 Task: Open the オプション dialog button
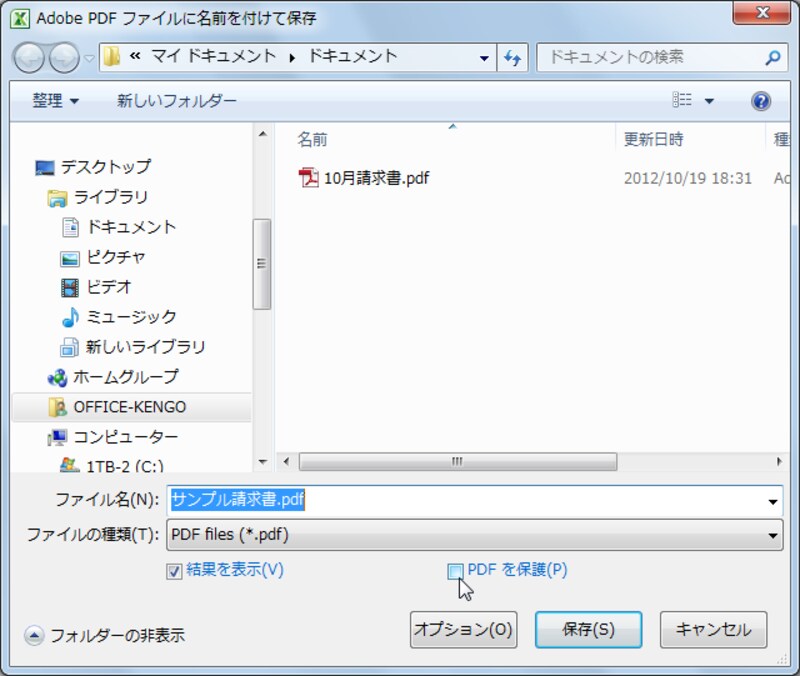tap(463, 630)
